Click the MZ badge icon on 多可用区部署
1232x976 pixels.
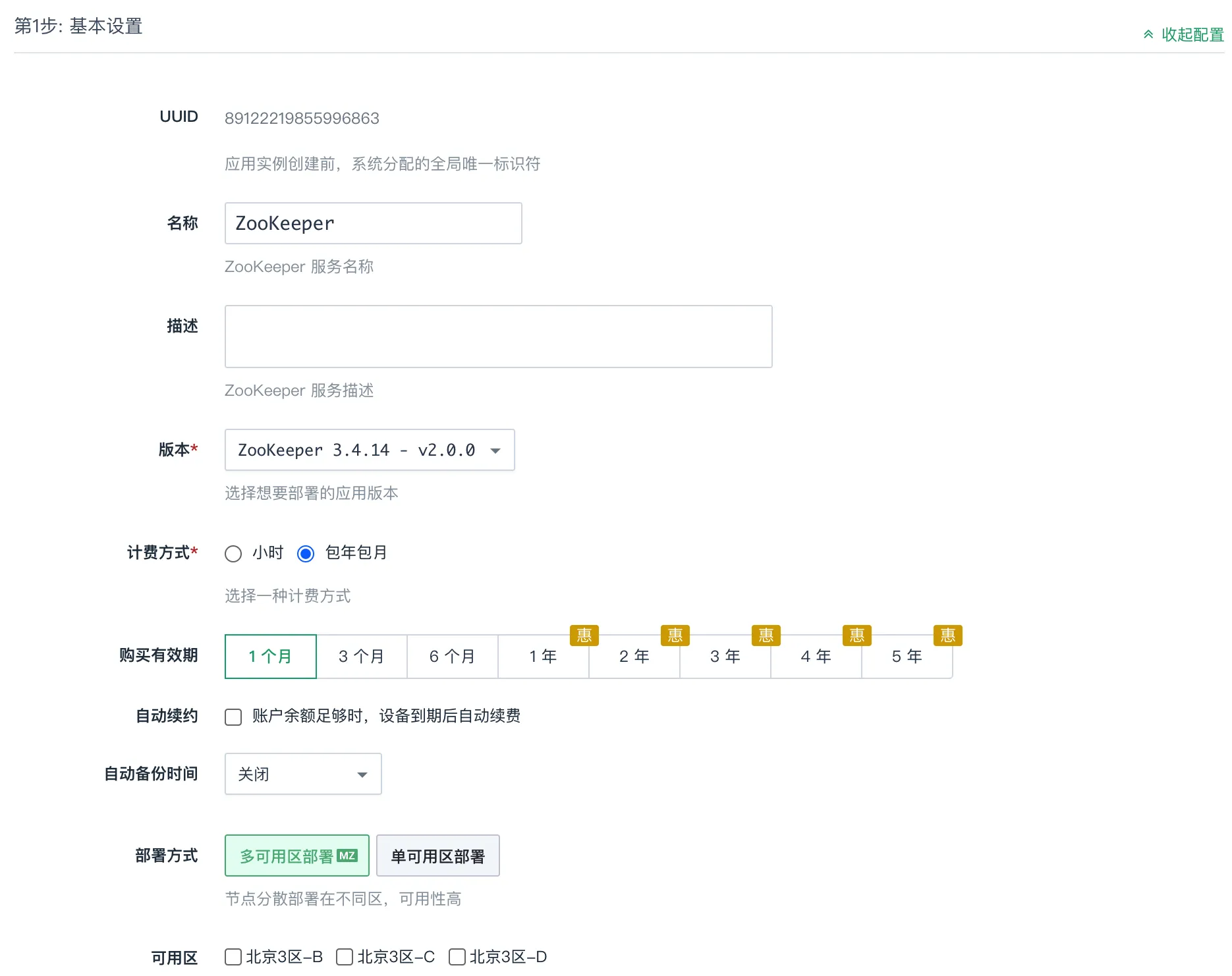(347, 855)
